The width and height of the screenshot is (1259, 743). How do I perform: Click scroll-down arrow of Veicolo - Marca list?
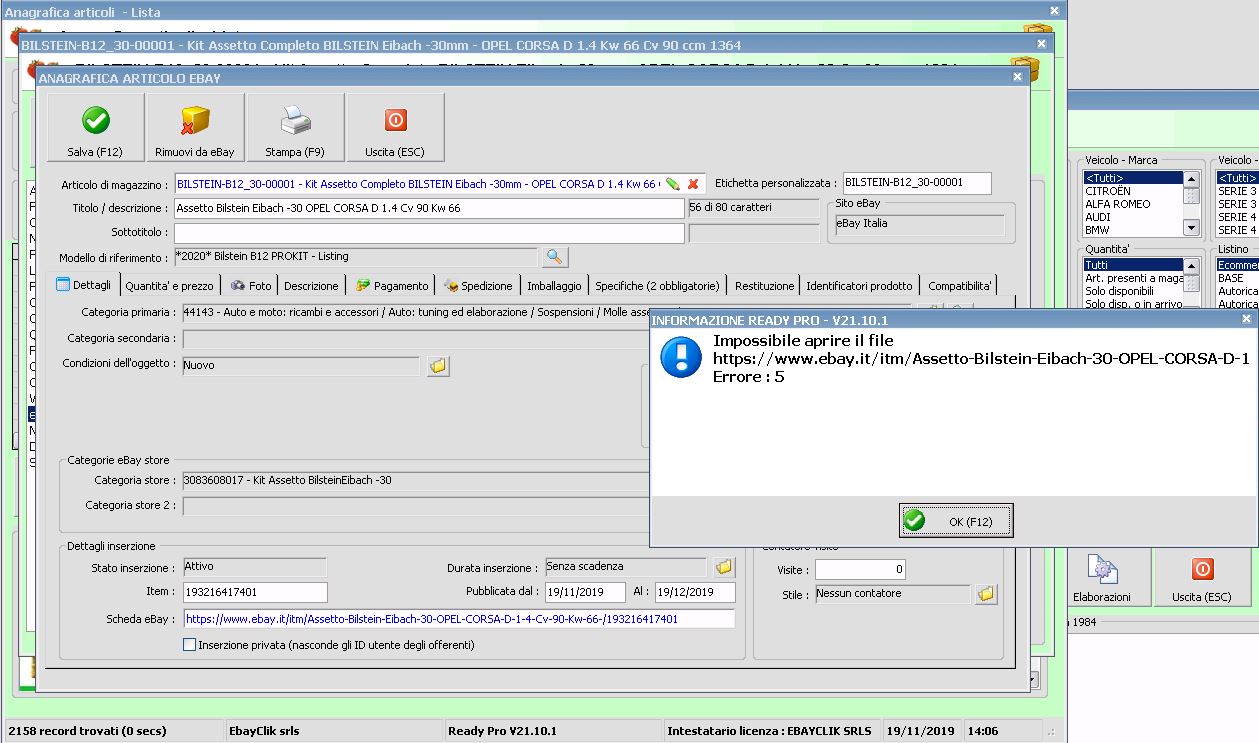(1191, 228)
